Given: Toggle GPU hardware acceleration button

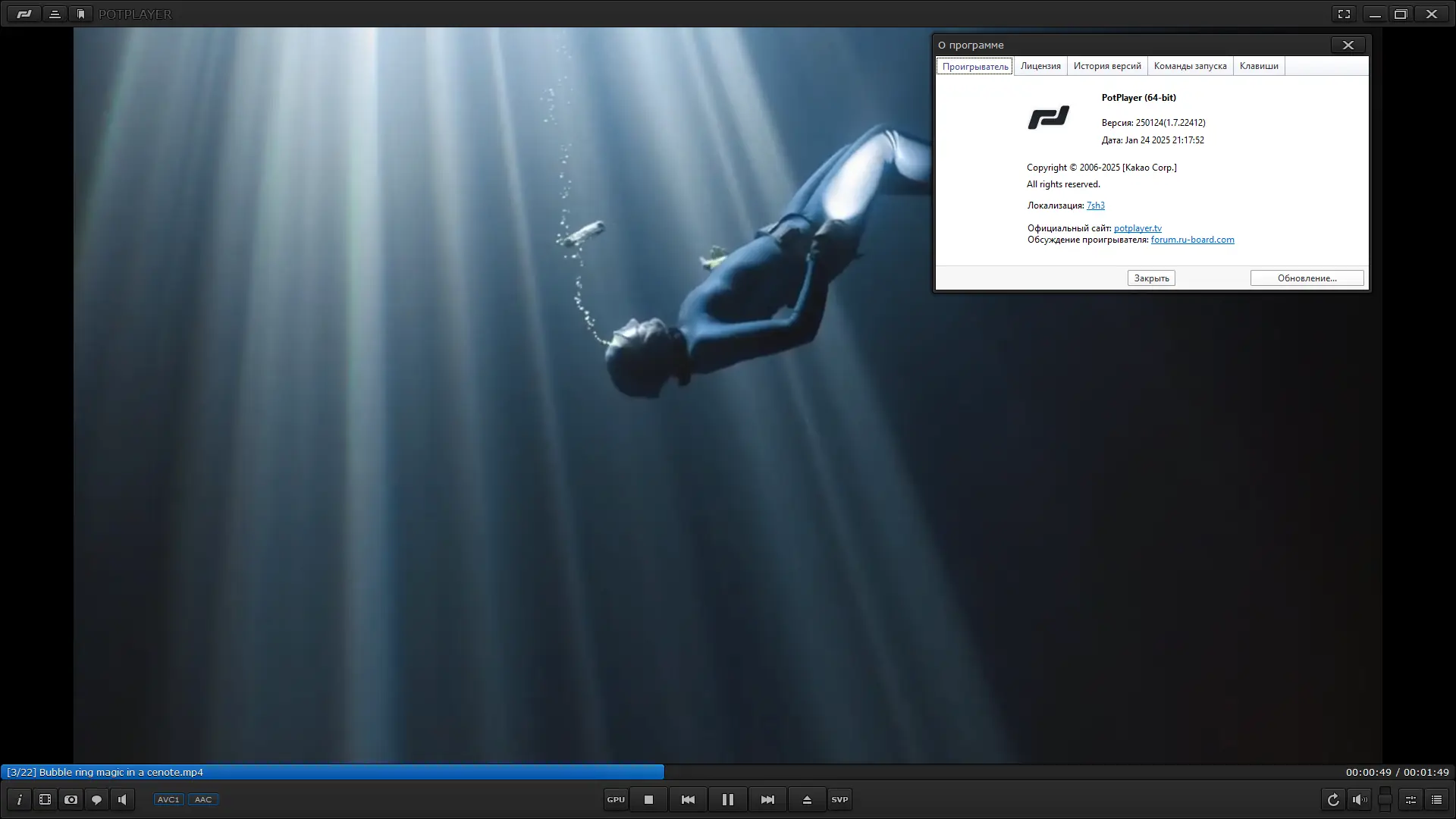Looking at the screenshot, I should [x=616, y=799].
